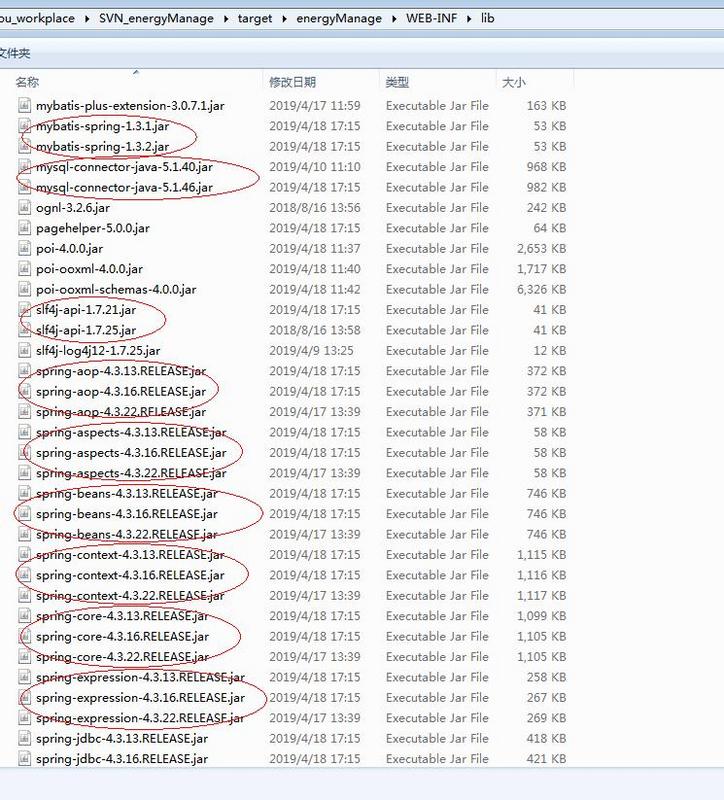The width and height of the screenshot is (724, 800).
Task: Click the 421 KB size of spring-jdbc-4.3.16
Action: point(546,759)
